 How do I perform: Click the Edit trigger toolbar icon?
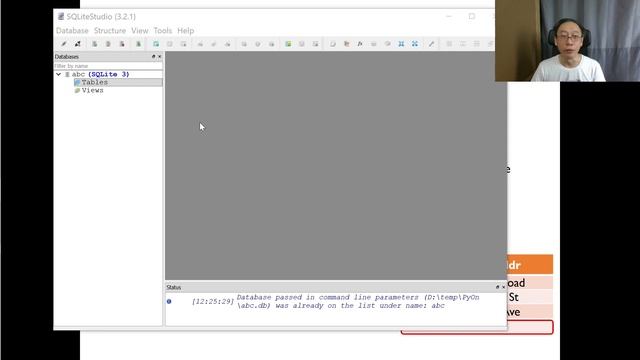tap(258, 44)
